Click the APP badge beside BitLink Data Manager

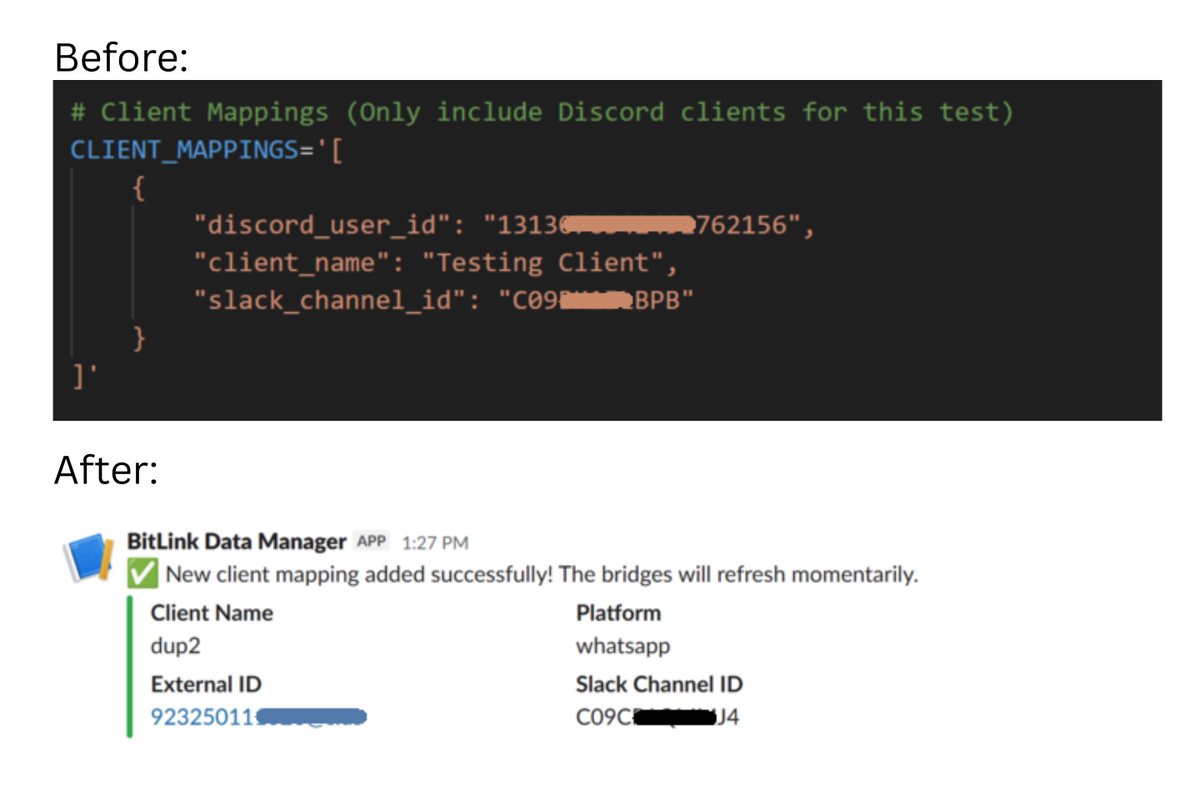click(370, 541)
